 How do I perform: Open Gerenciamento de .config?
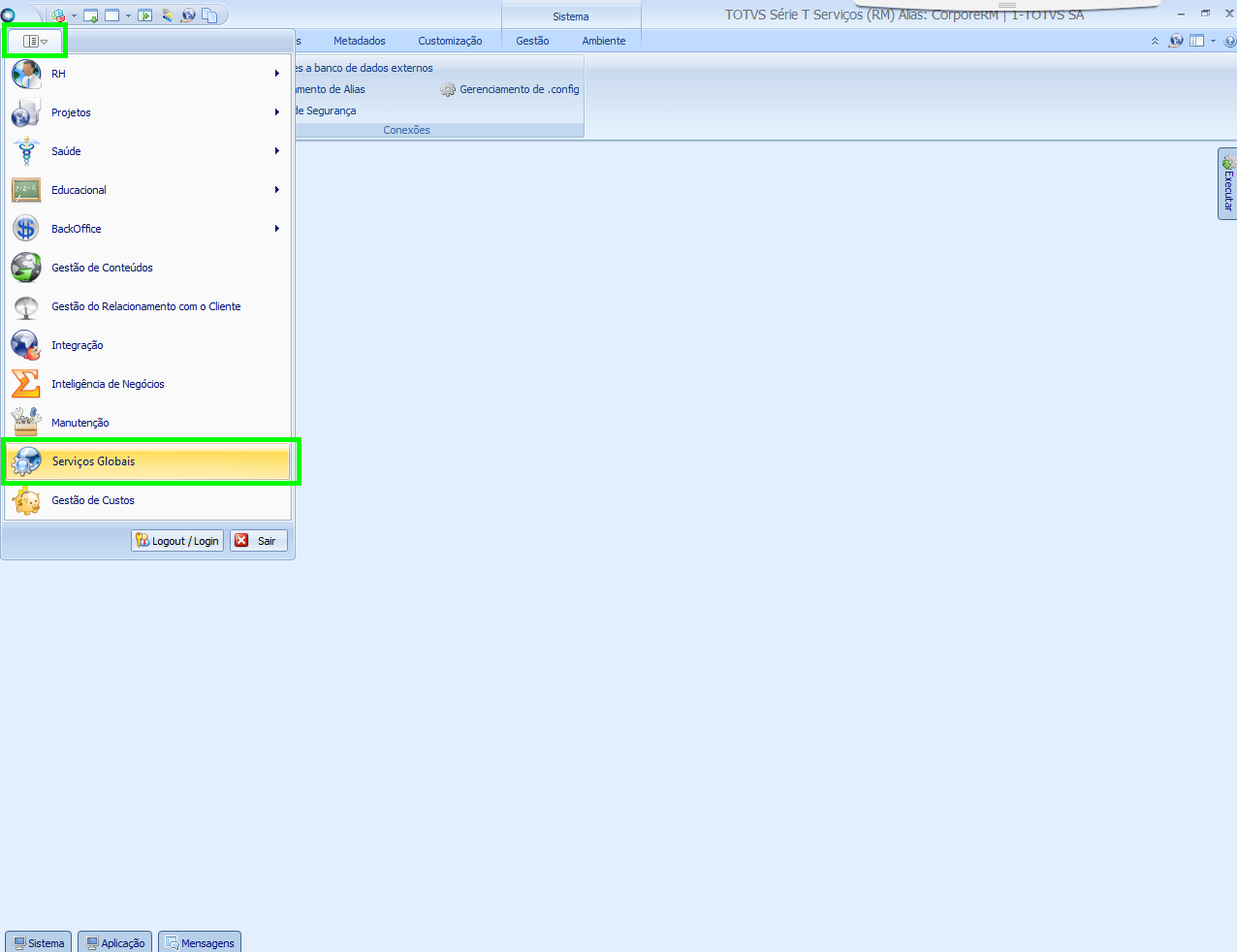pos(510,89)
